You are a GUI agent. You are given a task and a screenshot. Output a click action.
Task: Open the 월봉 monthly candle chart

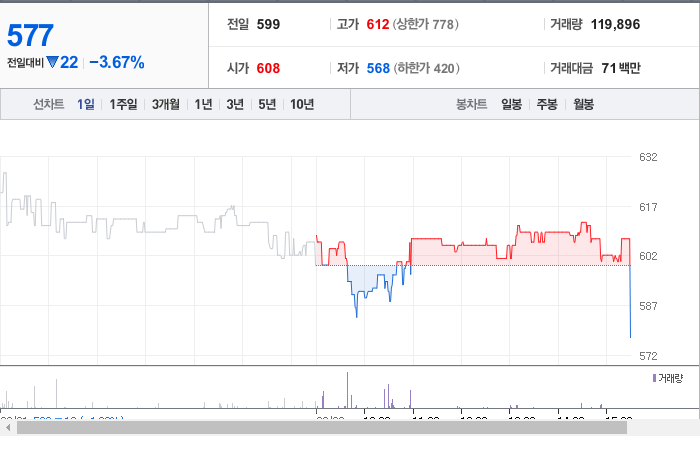[583, 104]
